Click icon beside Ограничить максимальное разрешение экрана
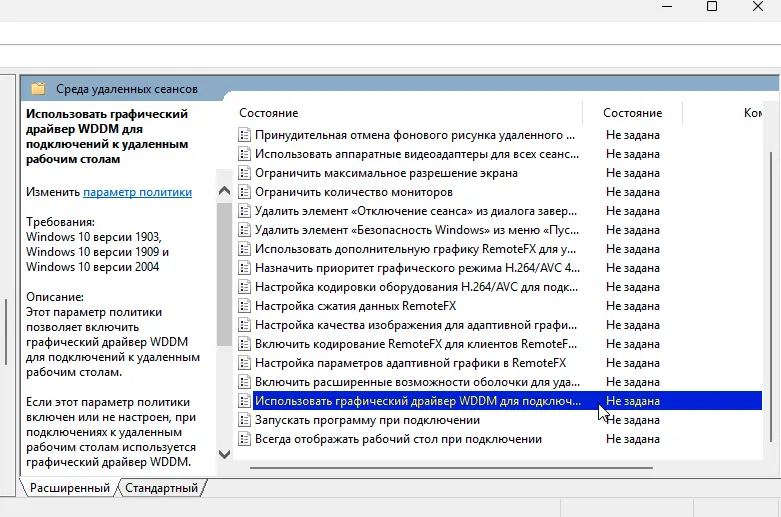This screenshot has width=781, height=517. tap(244, 173)
